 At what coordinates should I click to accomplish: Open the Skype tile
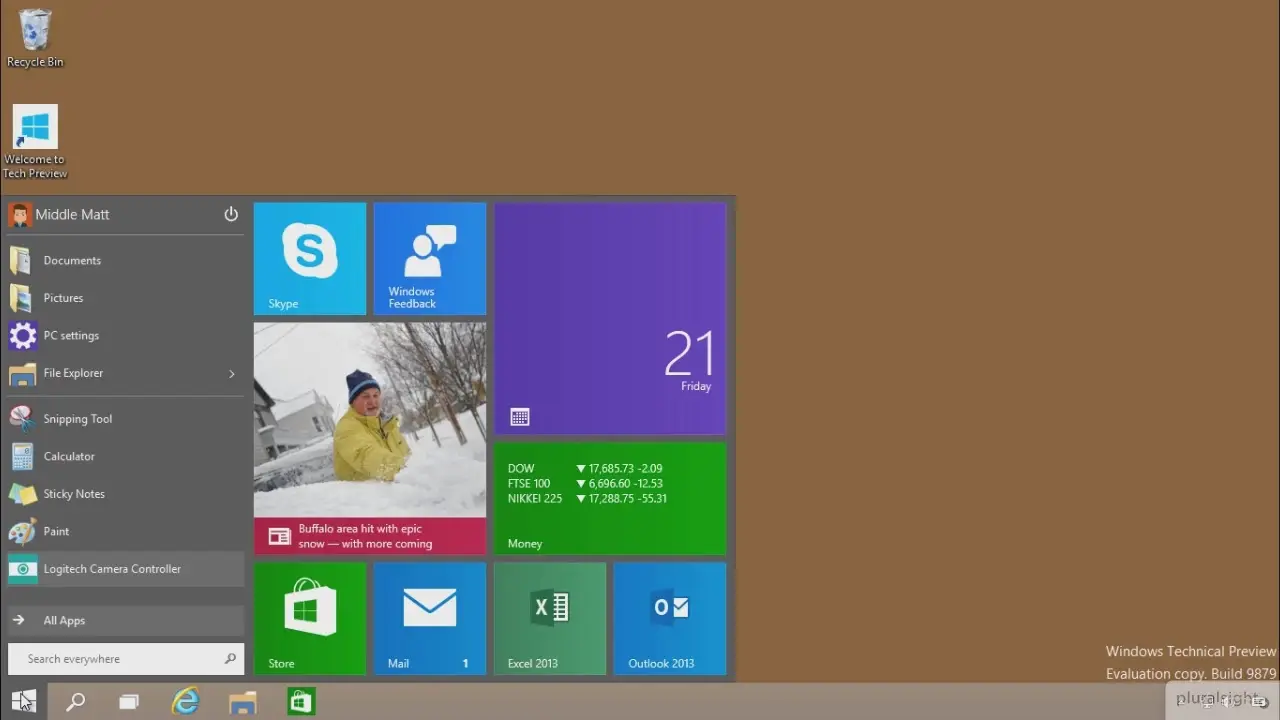point(310,259)
